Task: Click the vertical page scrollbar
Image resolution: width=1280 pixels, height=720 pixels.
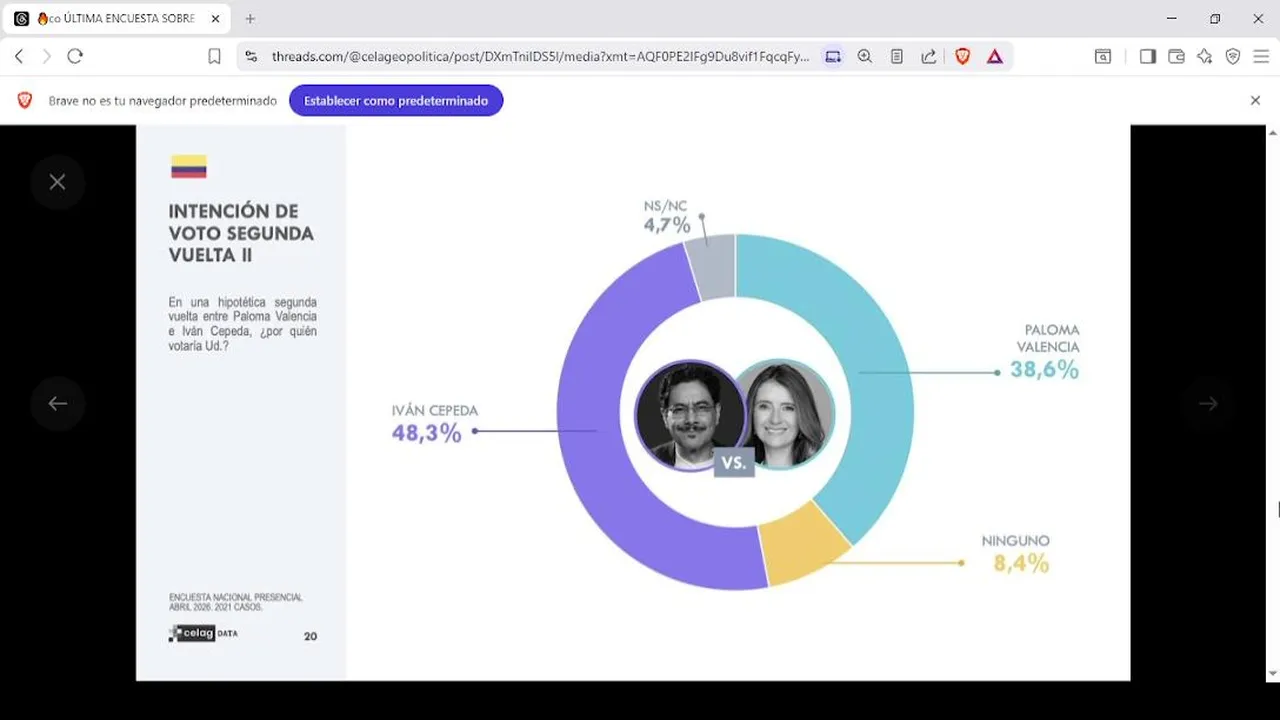Action: pos(1272,403)
